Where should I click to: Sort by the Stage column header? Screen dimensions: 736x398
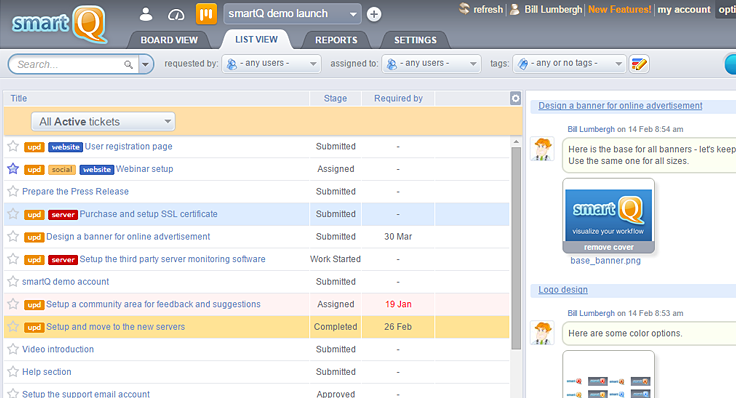pyautogui.click(x=335, y=98)
